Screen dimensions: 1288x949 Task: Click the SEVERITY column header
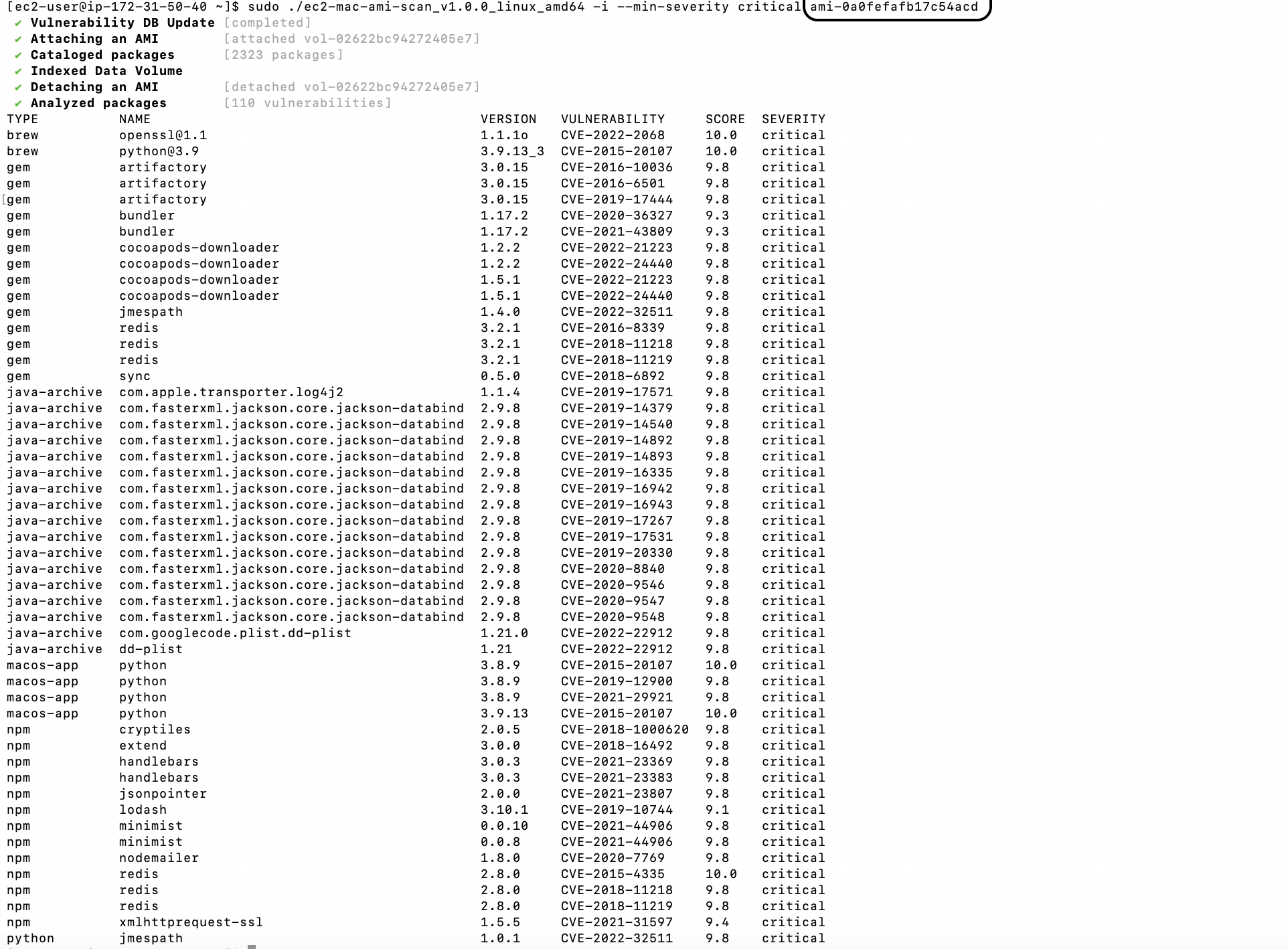click(794, 119)
